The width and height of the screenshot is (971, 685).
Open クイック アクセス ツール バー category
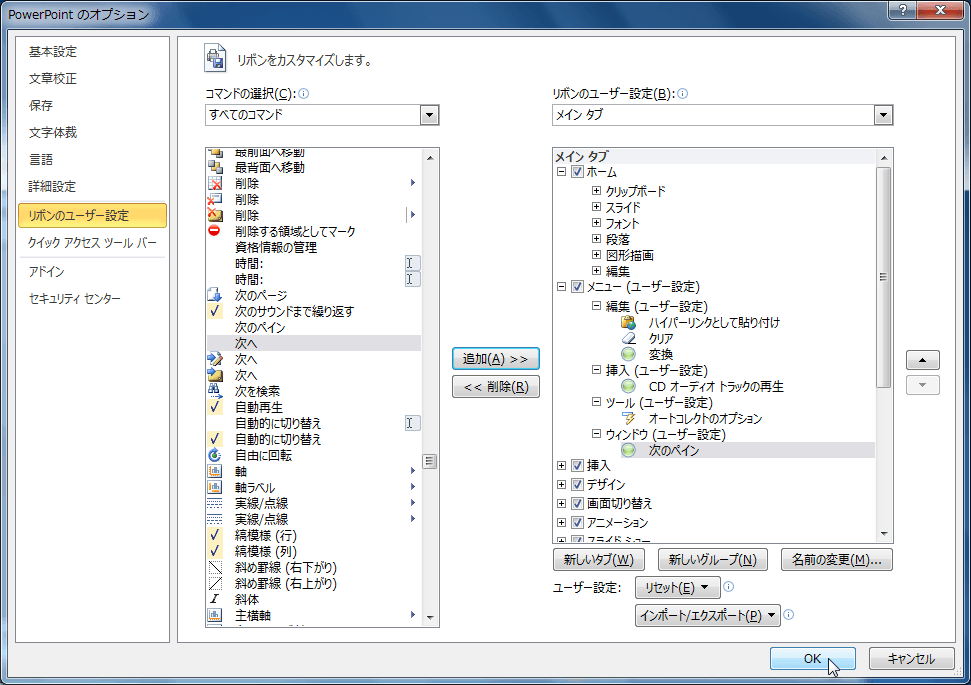click(x=92, y=243)
